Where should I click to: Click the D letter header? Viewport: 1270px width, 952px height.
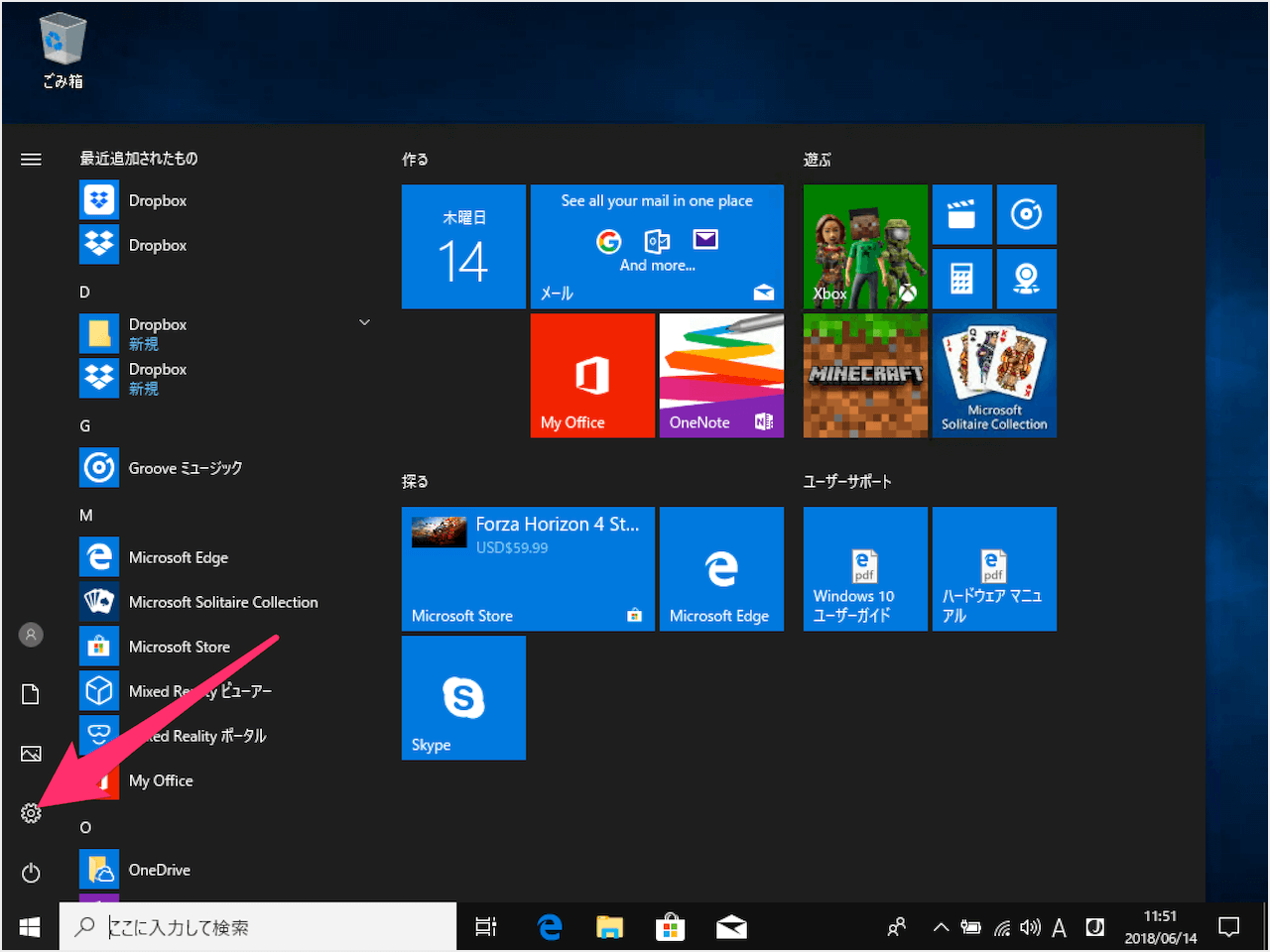click(x=84, y=292)
